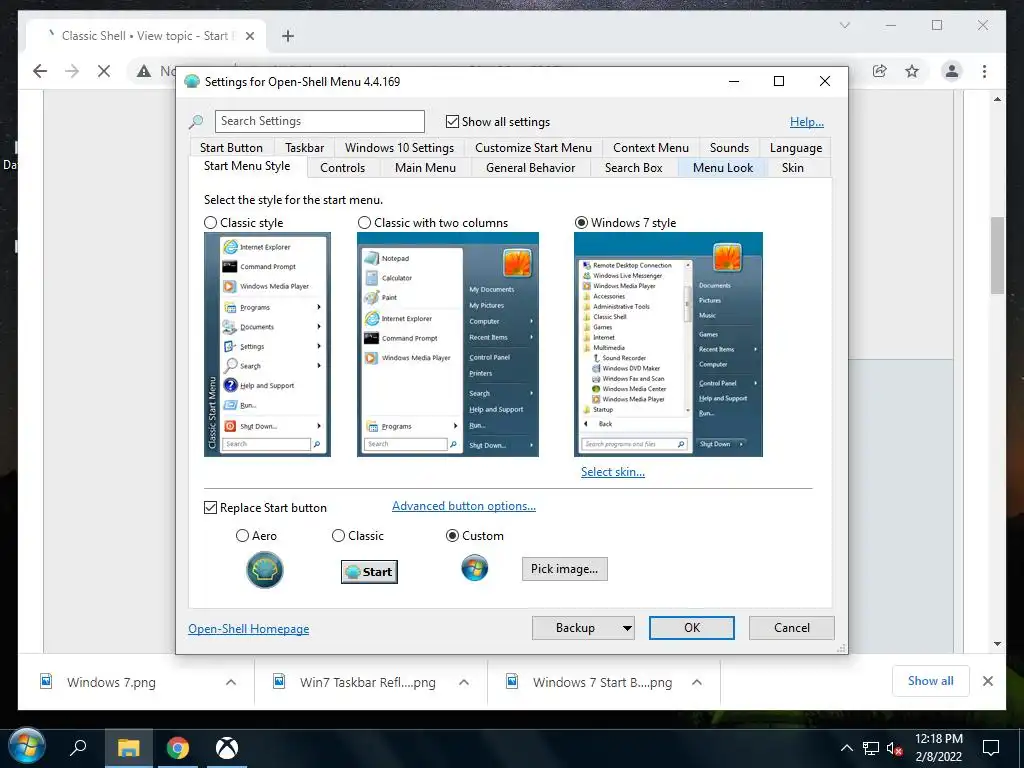Open the Skin tab
The image size is (1024, 768).
(x=793, y=168)
